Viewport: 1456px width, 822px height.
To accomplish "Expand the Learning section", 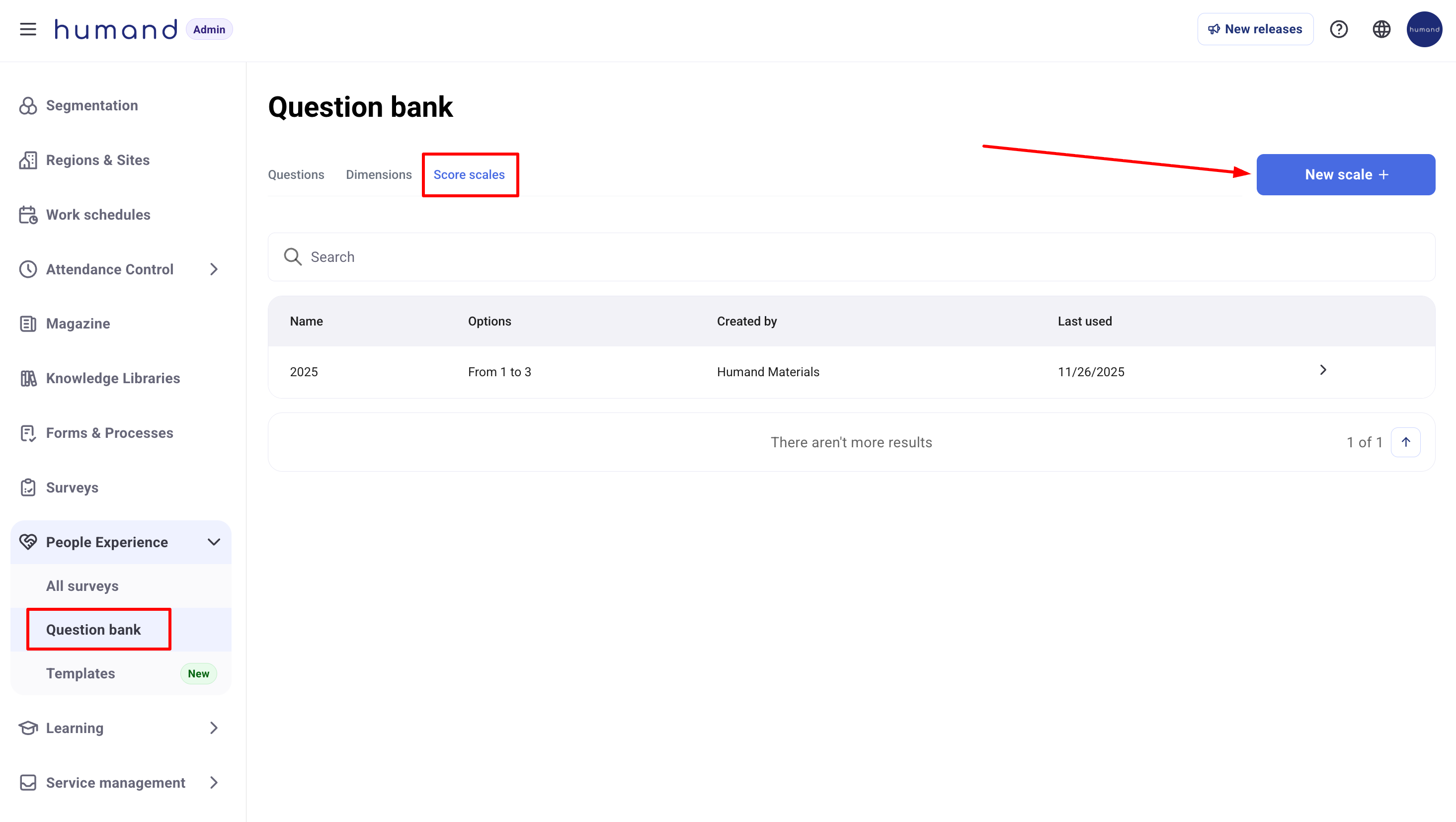I will [214, 728].
